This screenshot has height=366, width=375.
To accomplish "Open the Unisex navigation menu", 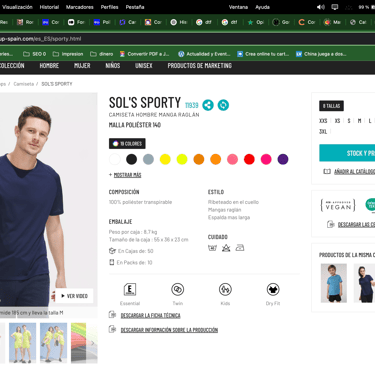I will click(144, 66).
